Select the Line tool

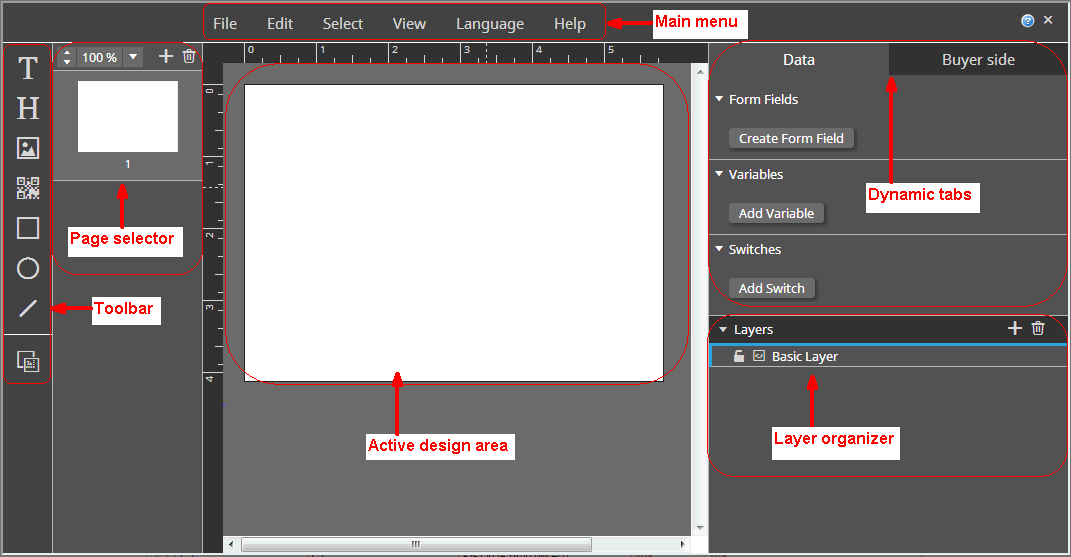28,308
